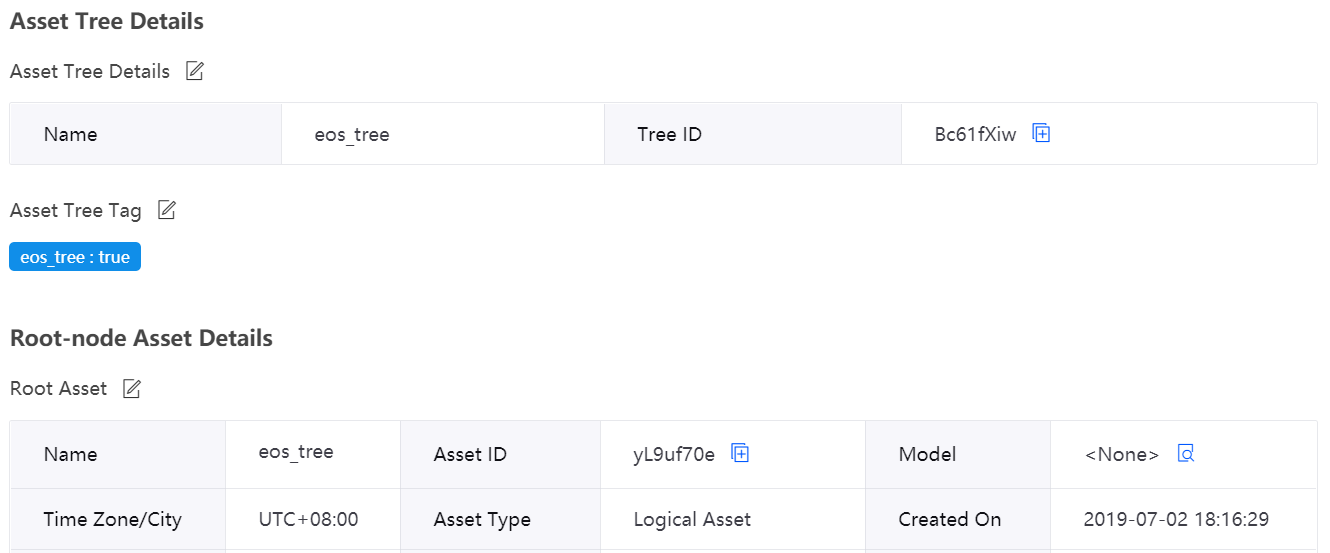Select the Created On timestamp 2019-07-02 18:16:29
This screenshot has width=1330, height=553.
[1176, 519]
